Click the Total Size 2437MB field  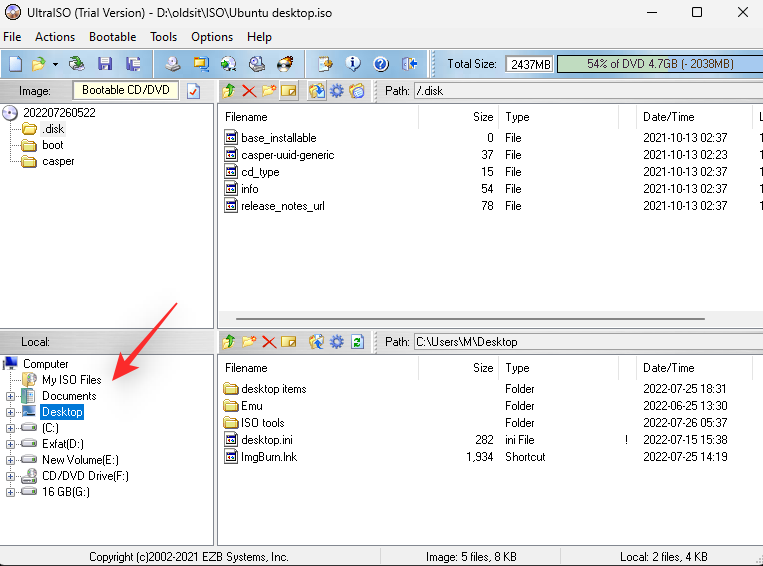click(529, 64)
